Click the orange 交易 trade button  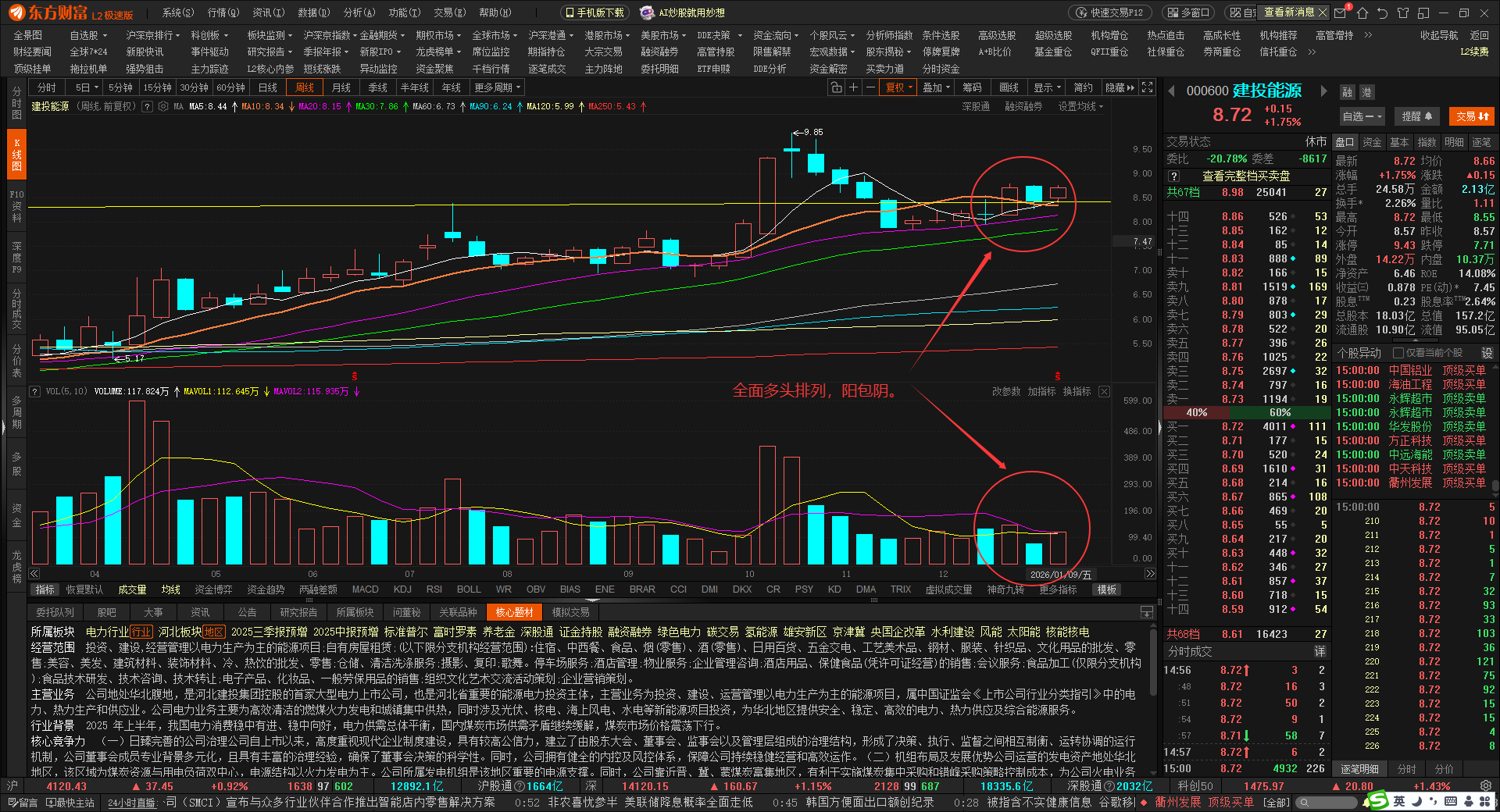tap(1472, 116)
